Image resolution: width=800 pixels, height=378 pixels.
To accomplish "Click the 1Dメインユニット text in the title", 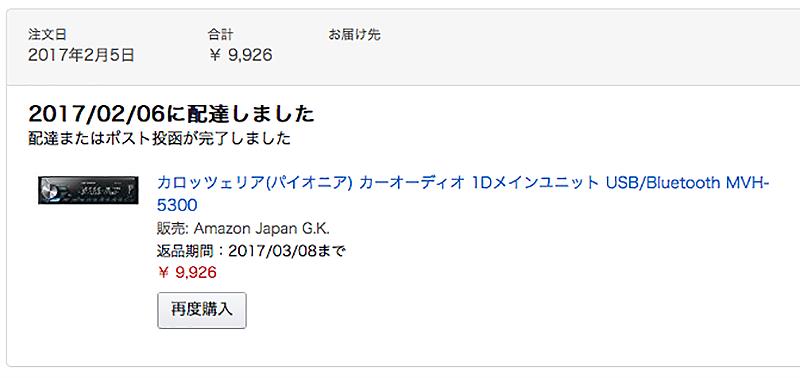I will [536, 183].
